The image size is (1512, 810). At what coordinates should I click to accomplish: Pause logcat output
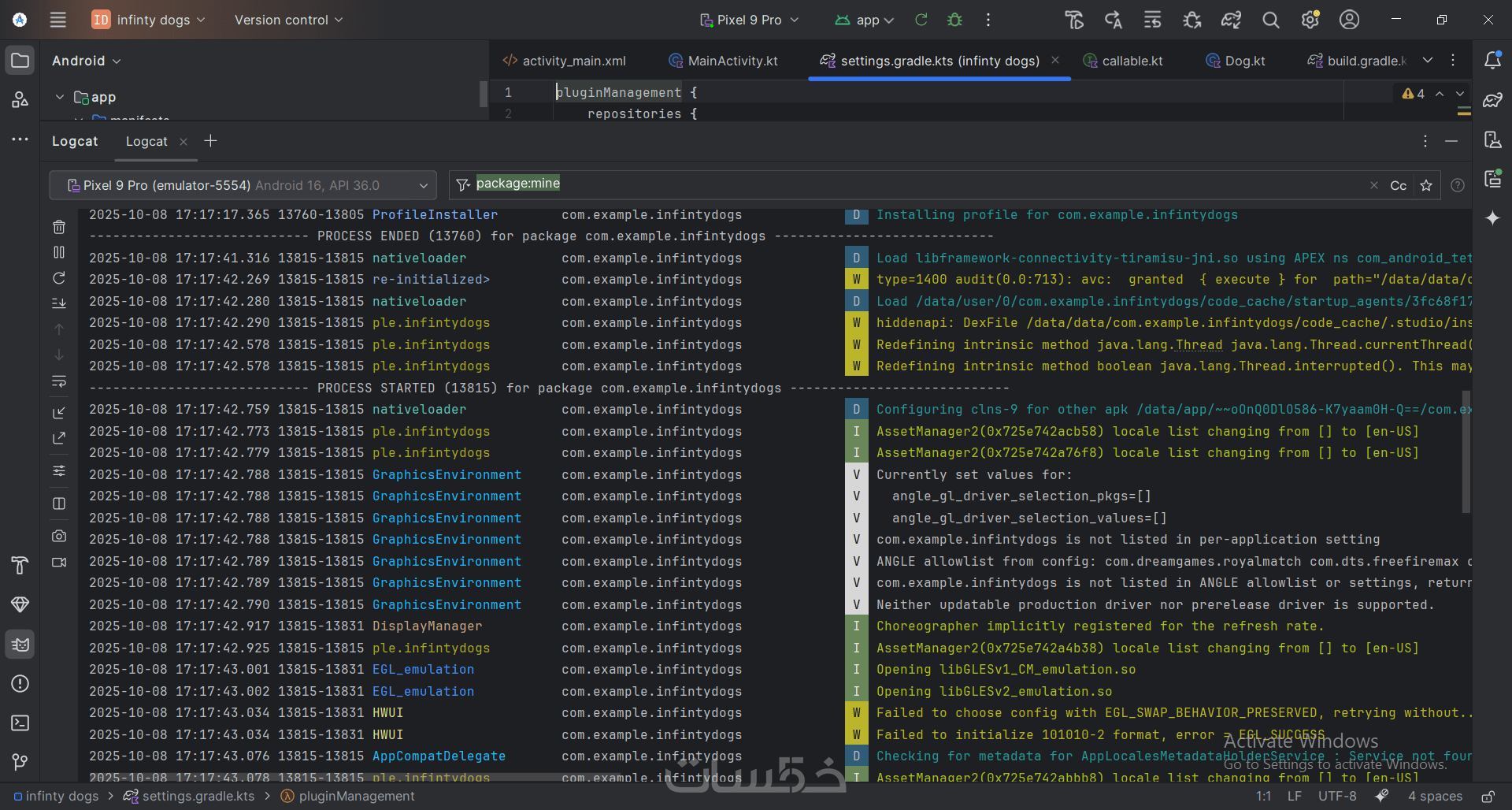59,253
